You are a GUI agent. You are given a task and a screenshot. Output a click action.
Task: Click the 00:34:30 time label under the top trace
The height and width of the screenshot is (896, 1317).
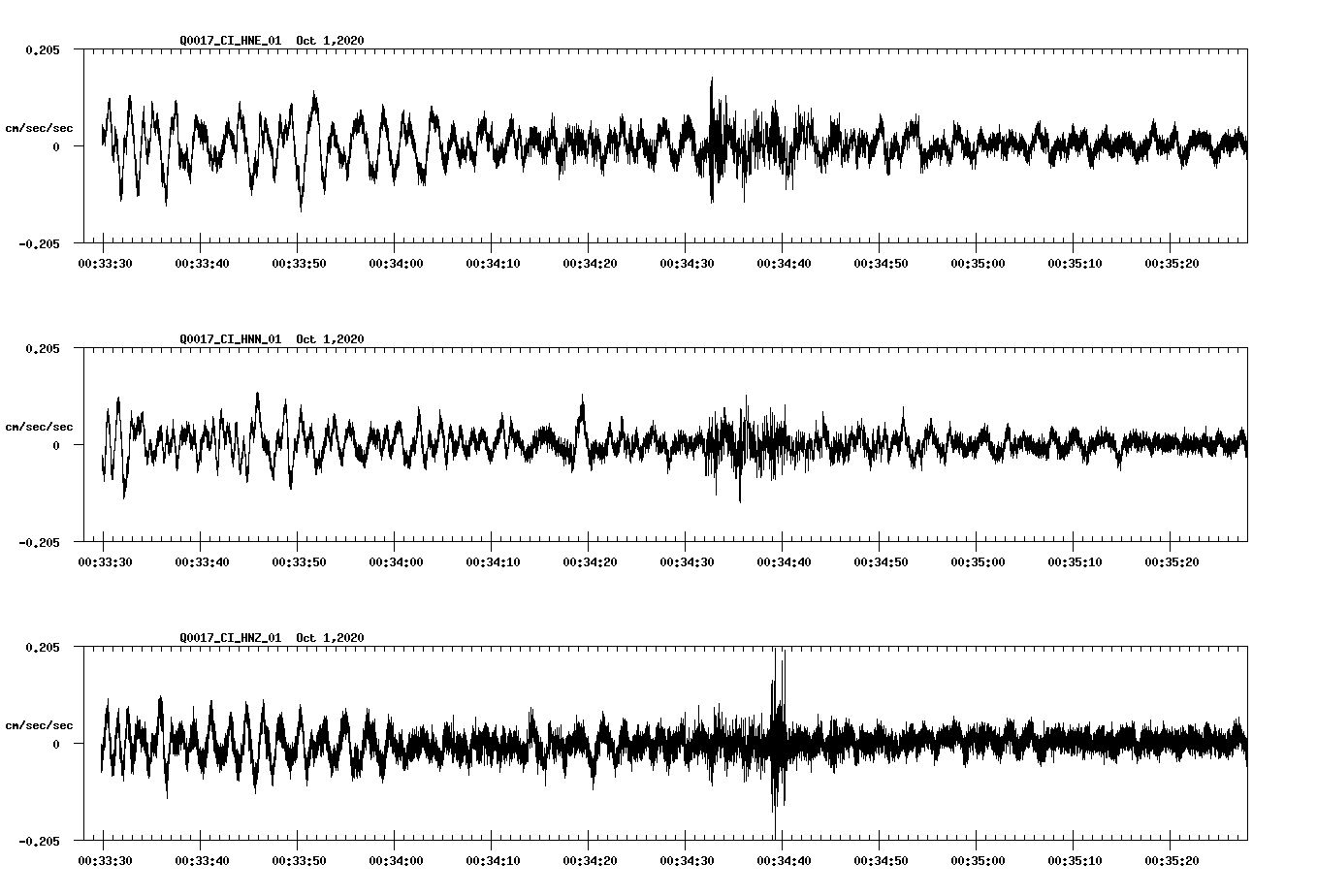tap(687, 261)
